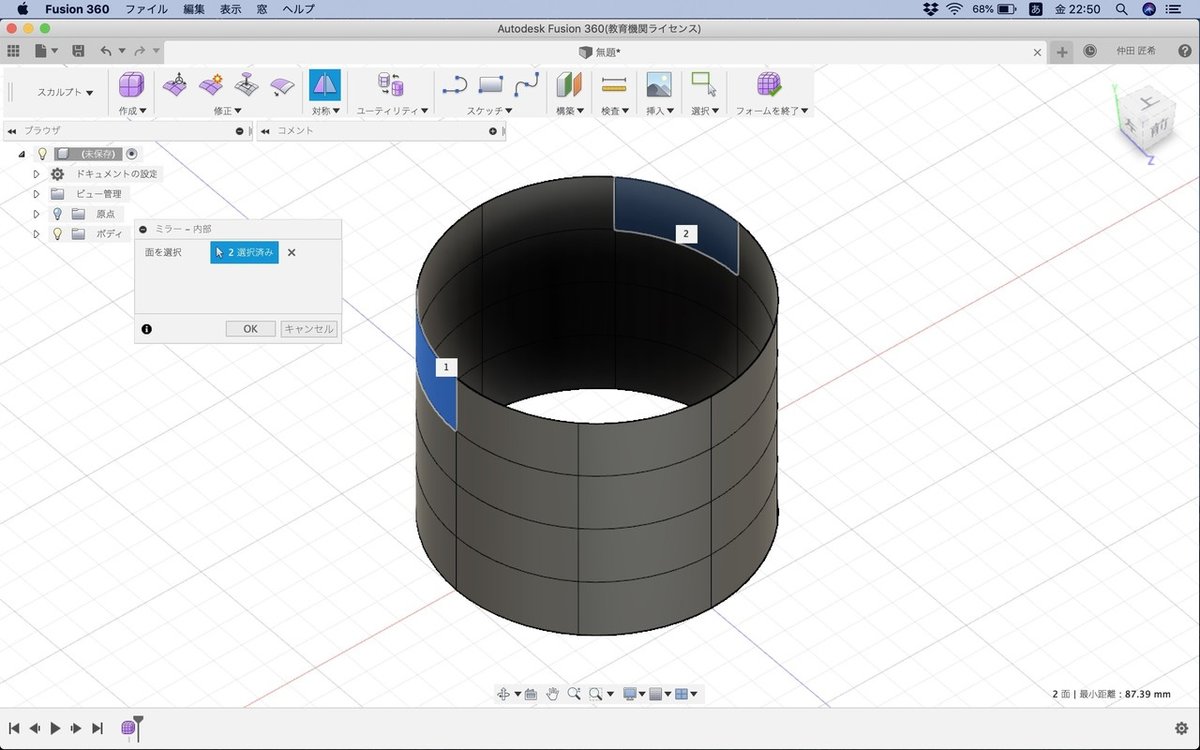This screenshot has width=1200, height=750.
Task: Click the Inspect measure ruler icon
Action: coord(614,85)
